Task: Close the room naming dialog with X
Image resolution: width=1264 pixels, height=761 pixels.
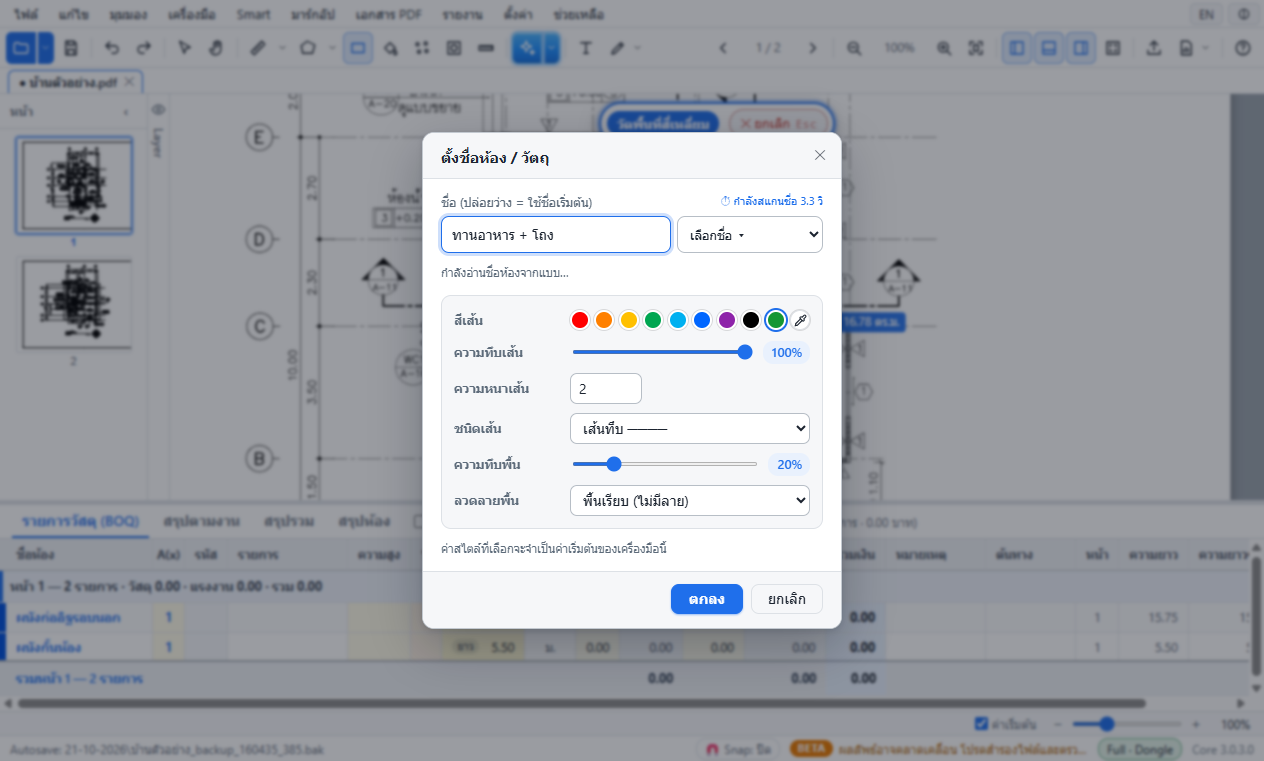Action: coord(820,155)
